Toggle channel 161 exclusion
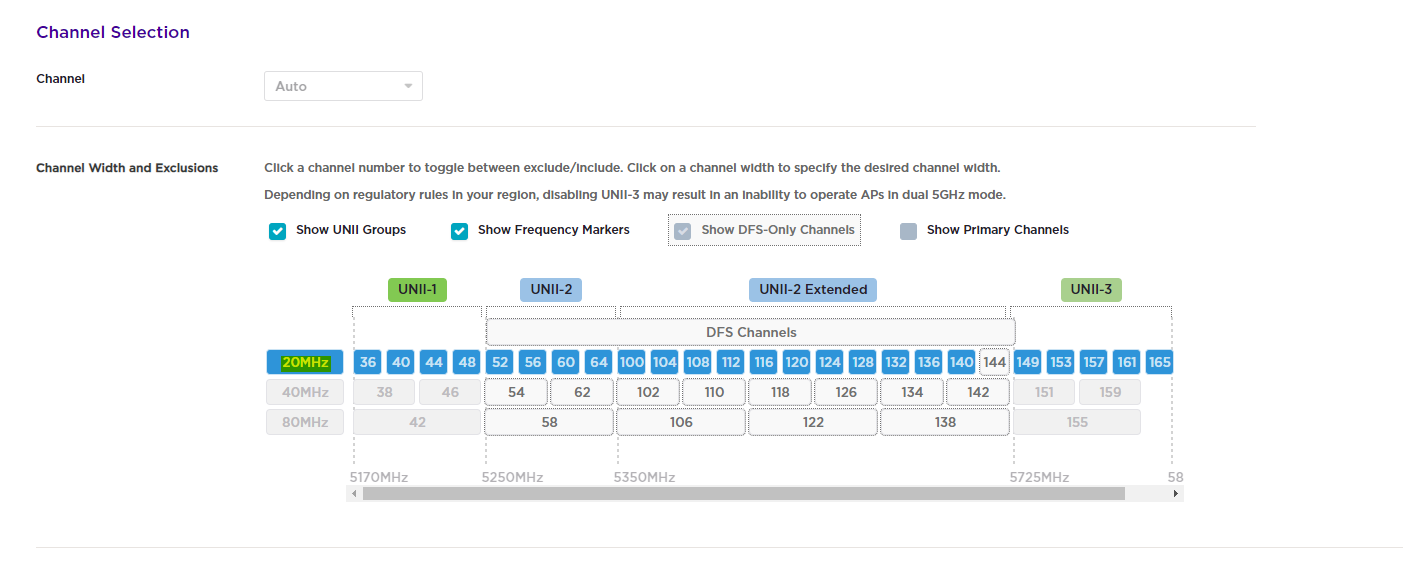 coord(1126,362)
